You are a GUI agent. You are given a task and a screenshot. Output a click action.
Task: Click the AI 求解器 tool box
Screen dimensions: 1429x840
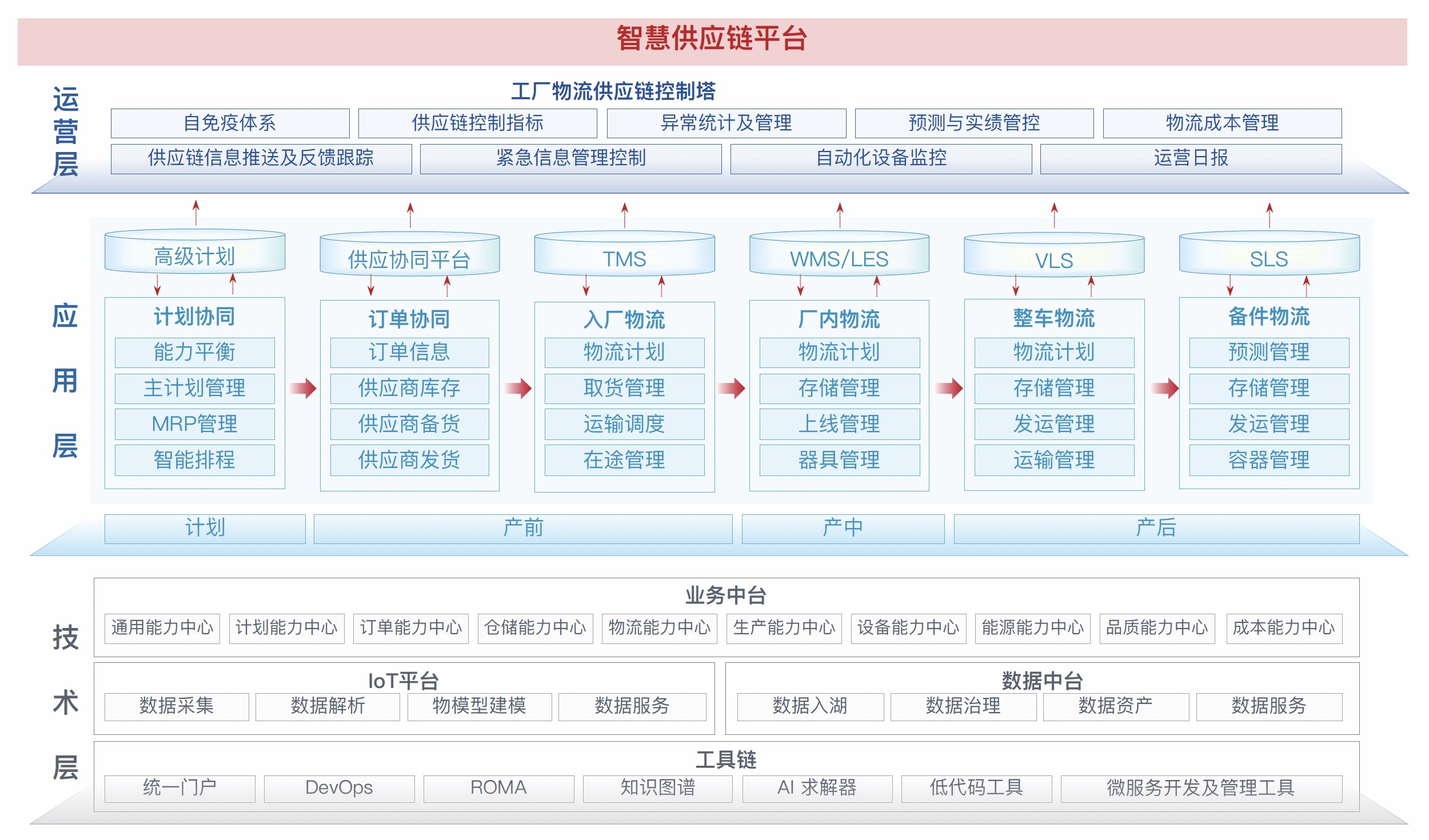(817, 789)
